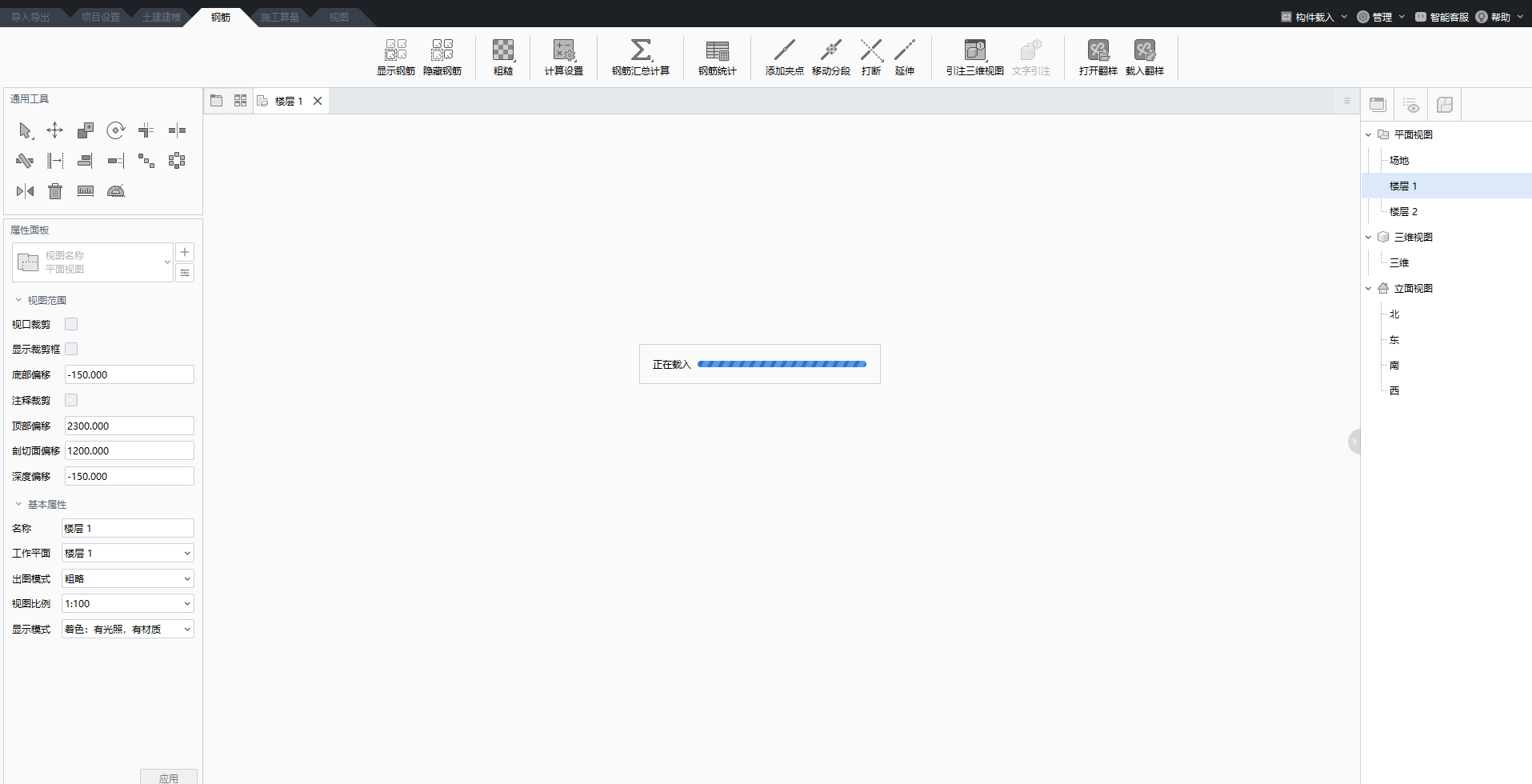Collapse the 视图范围 section
1532x784 pixels.
[18, 300]
